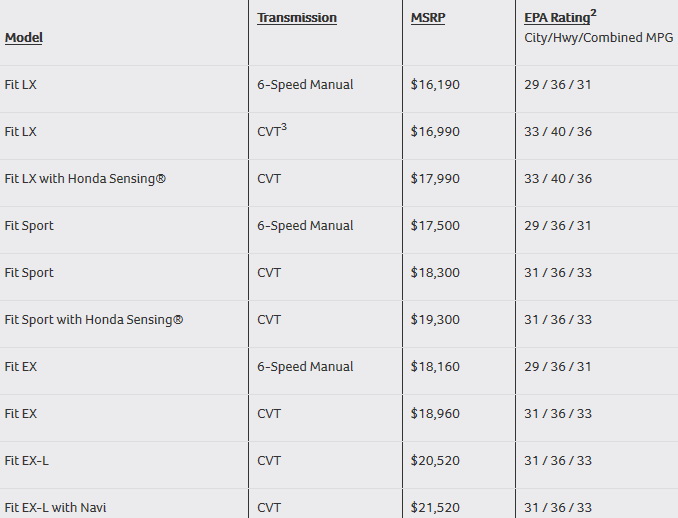
Task: Click the $21,520 MSRP cell
Action: coord(435,508)
